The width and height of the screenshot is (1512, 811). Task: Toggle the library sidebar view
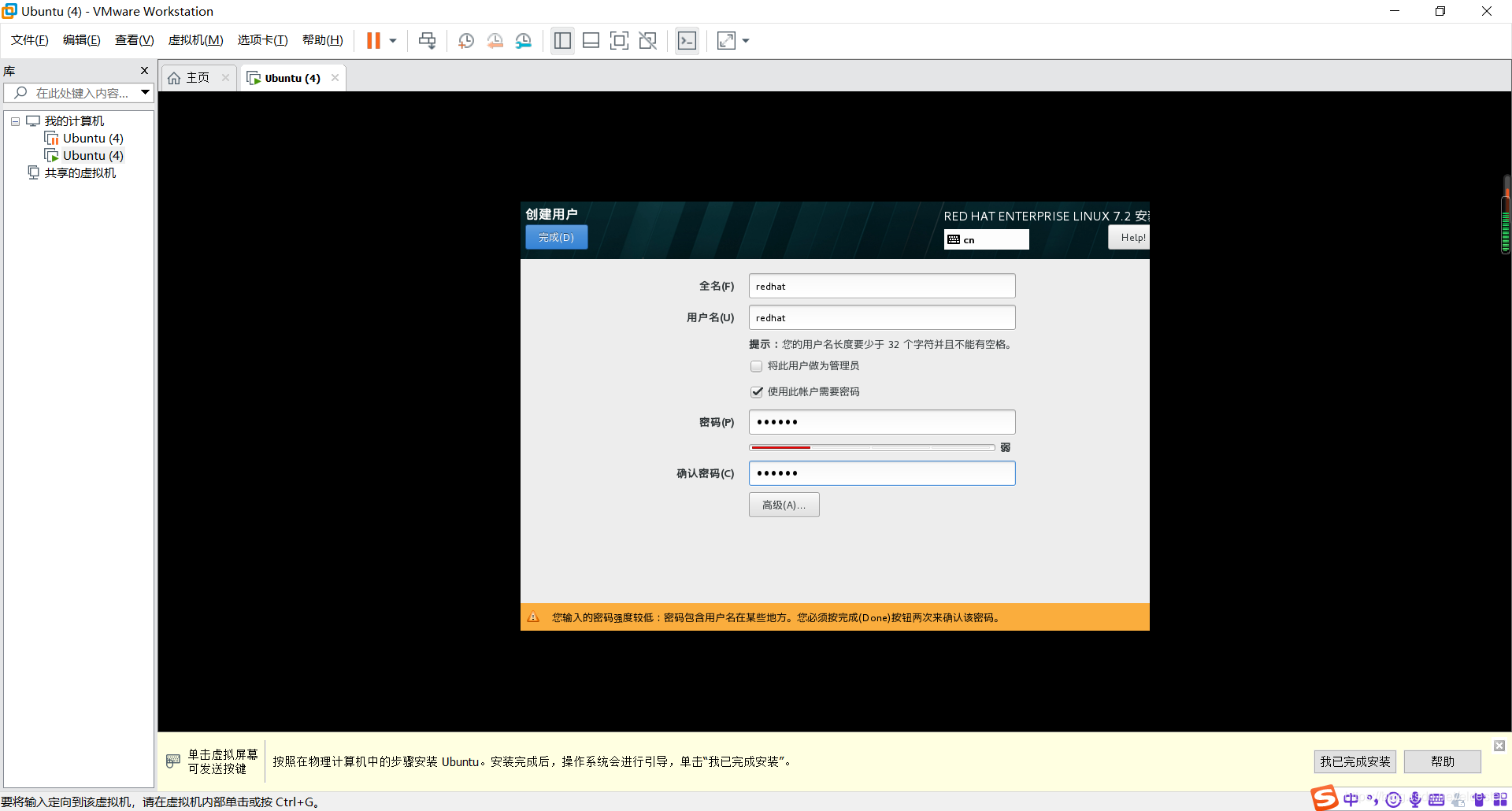562,41
